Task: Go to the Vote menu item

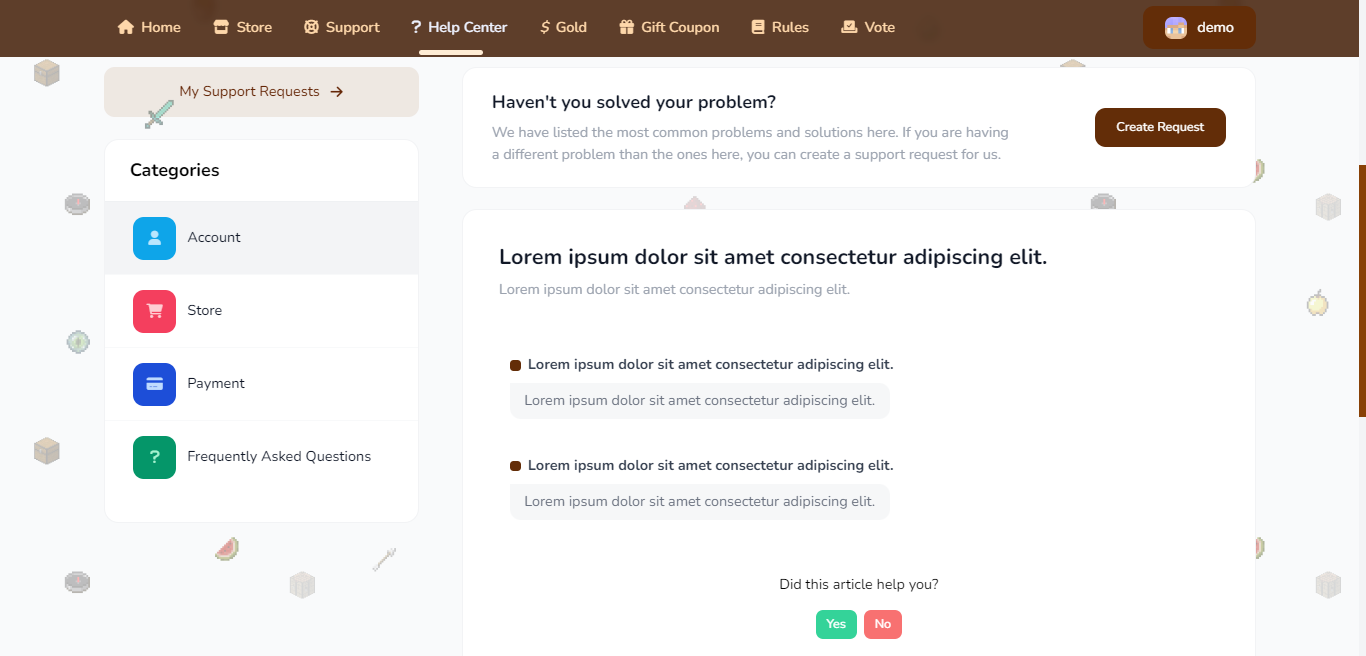Action: tap(868, 27)
